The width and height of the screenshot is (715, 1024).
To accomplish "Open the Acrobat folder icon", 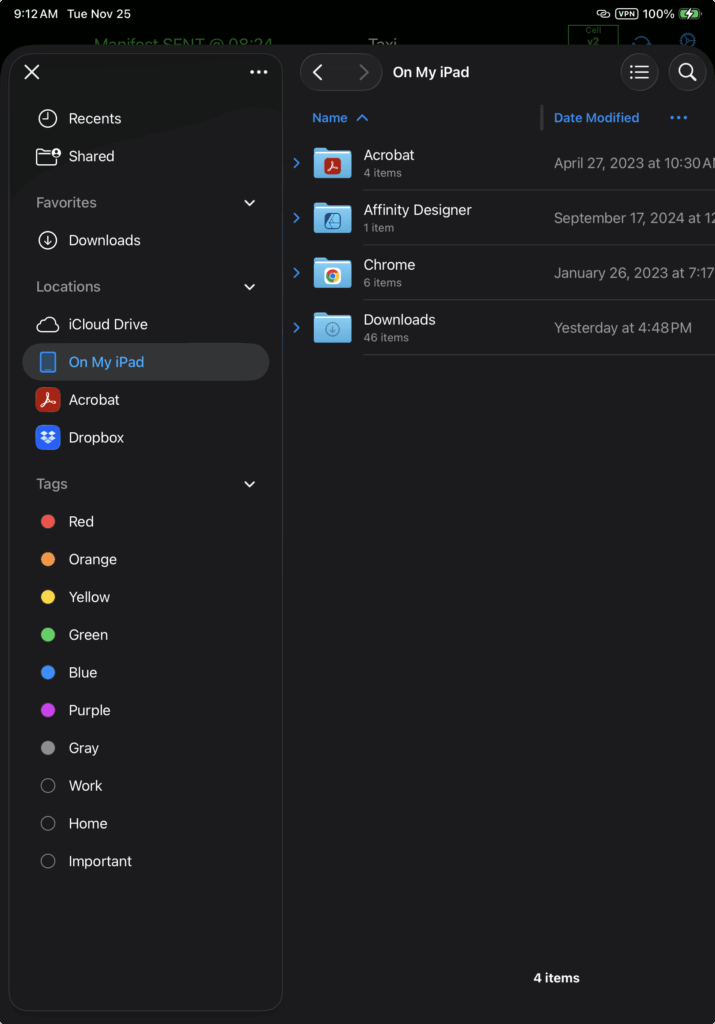I will 332,163.
